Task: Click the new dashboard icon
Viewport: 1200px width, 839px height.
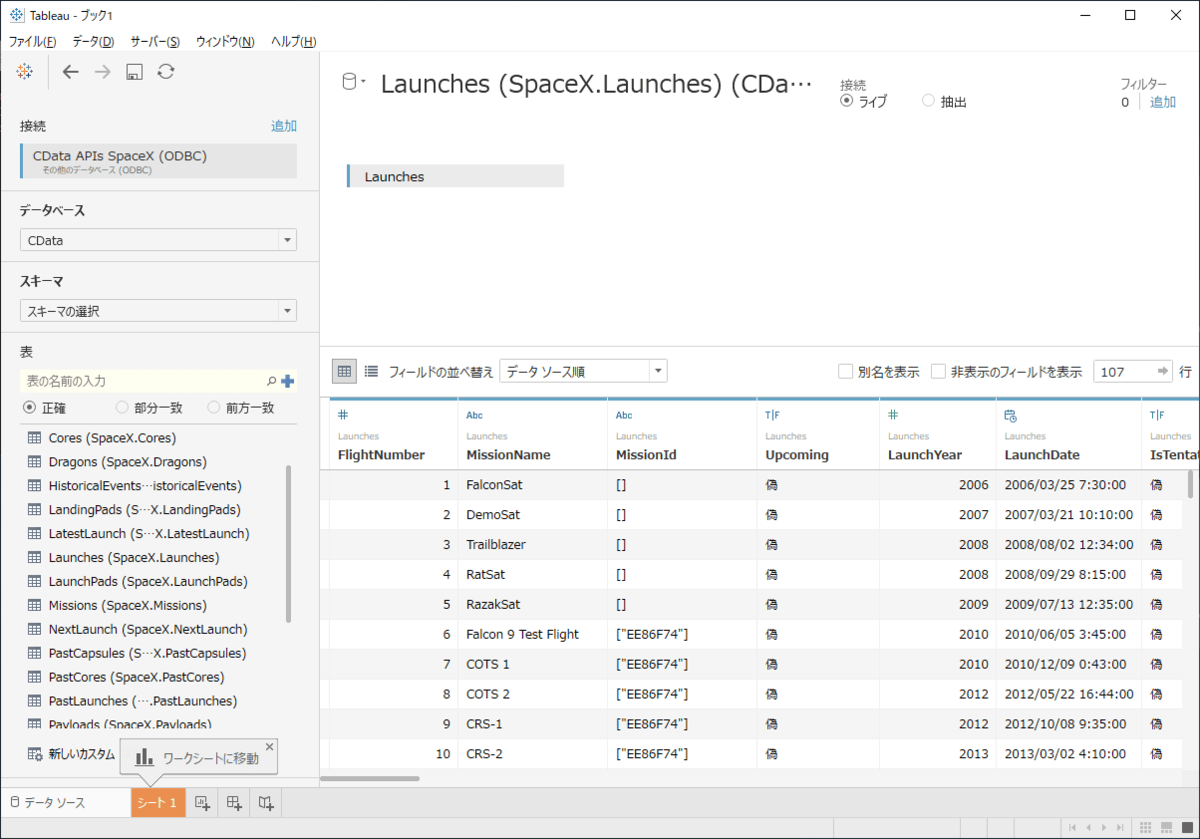Action: coord(234,803)
